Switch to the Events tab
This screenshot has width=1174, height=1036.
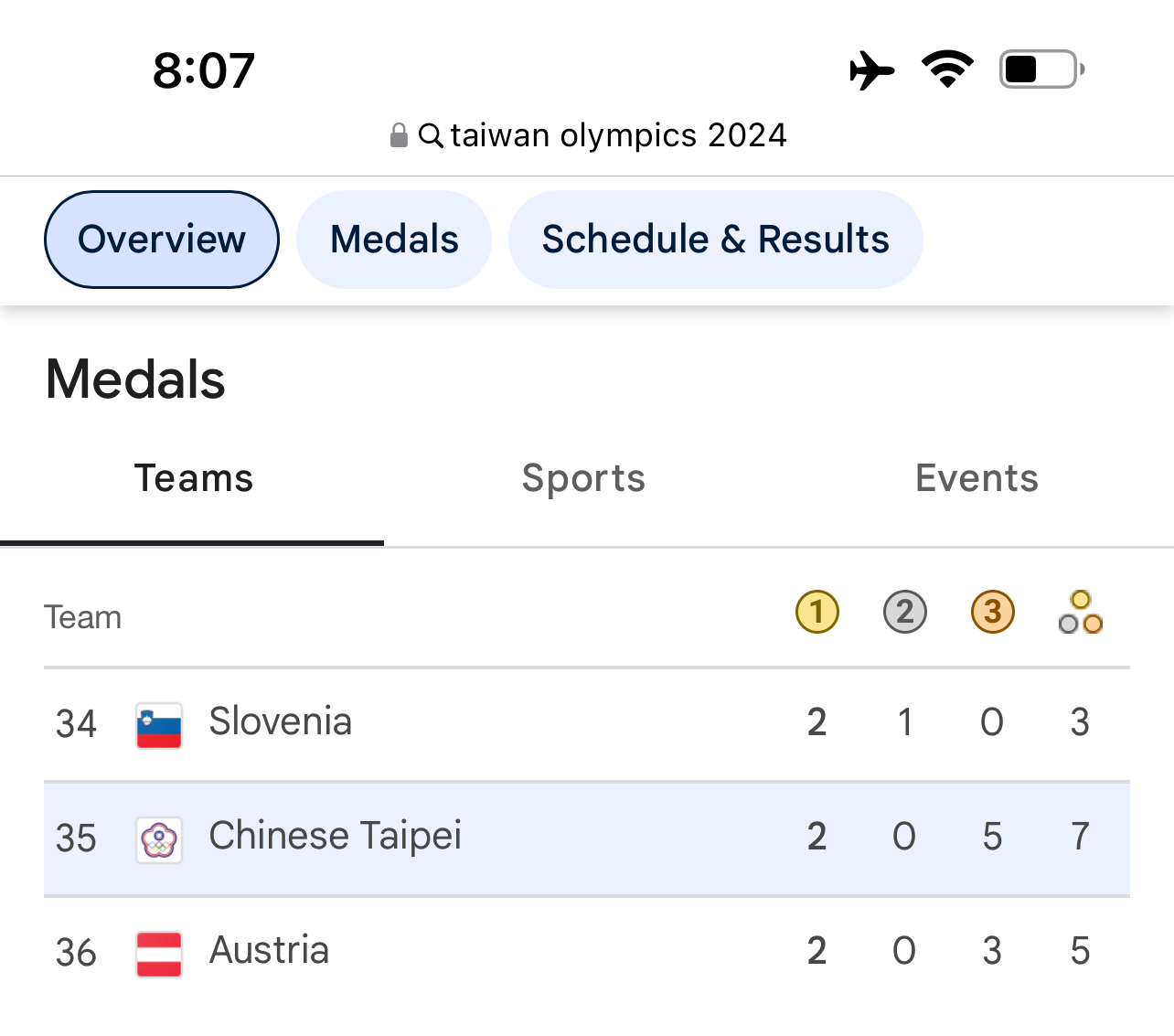click(977, 478)
